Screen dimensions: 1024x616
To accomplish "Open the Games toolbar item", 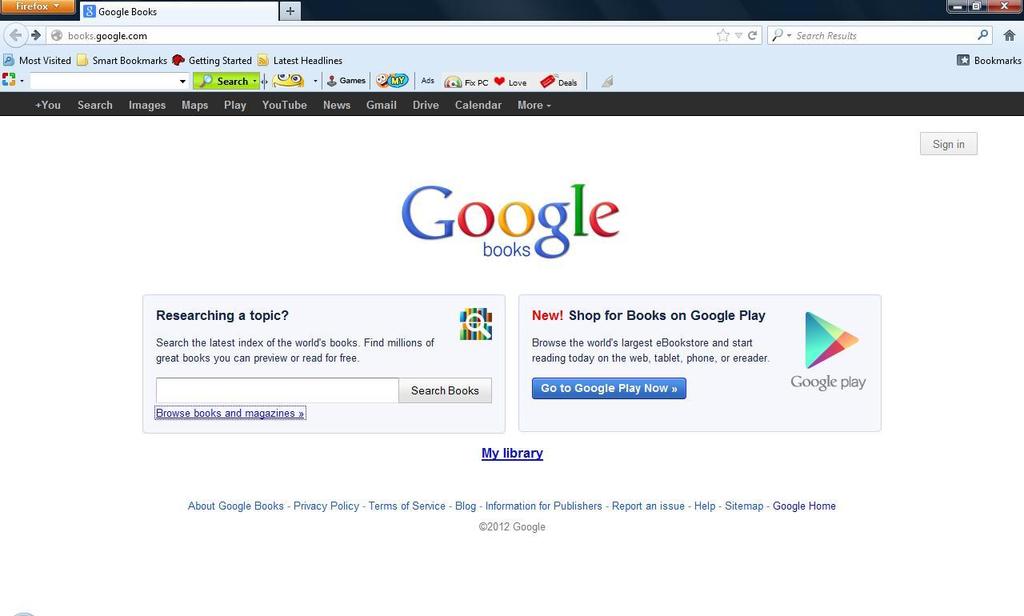I will coord(346,81).
